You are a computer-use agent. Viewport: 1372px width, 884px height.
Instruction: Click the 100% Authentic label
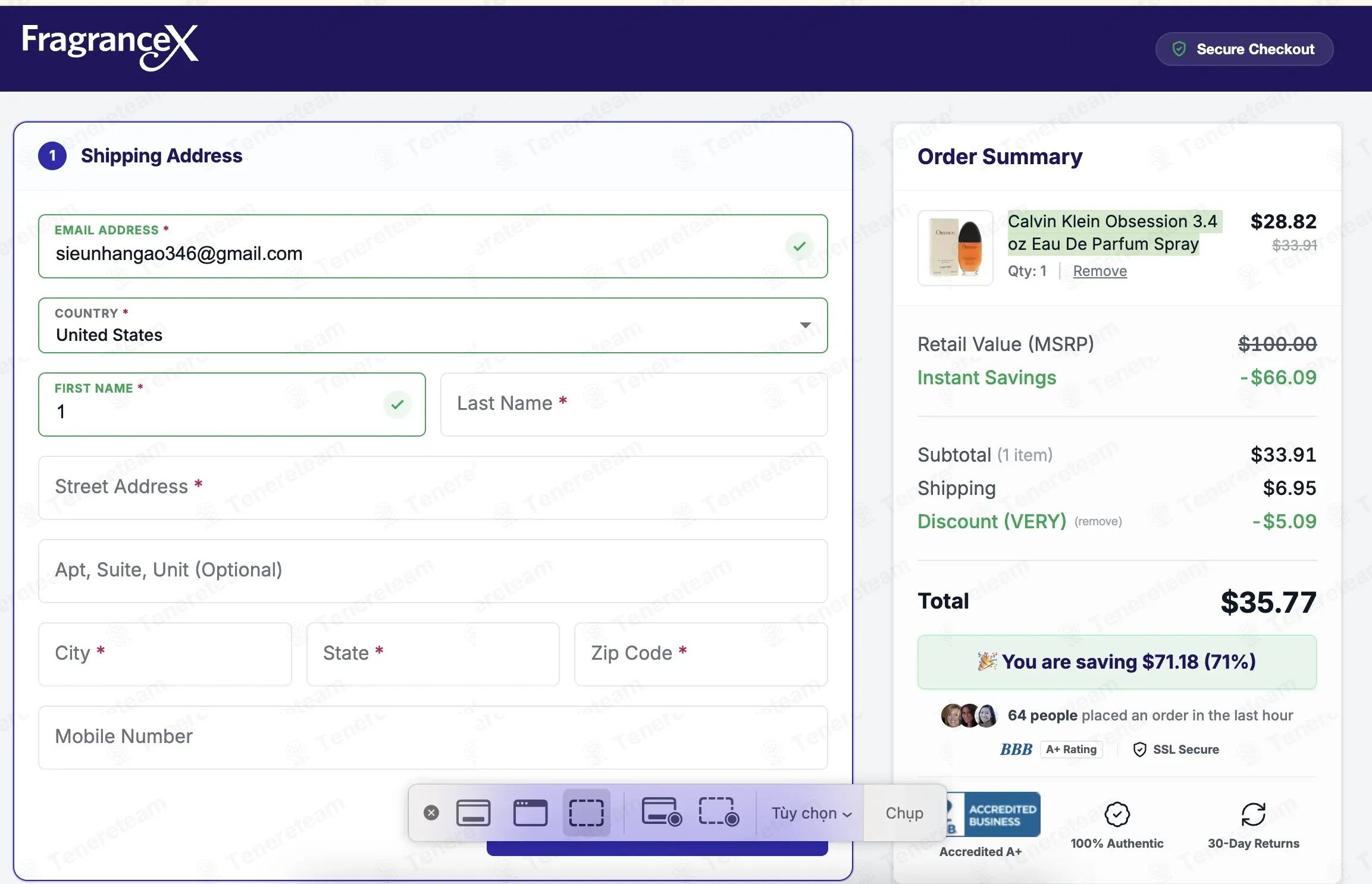click(x=1117, y=844)
